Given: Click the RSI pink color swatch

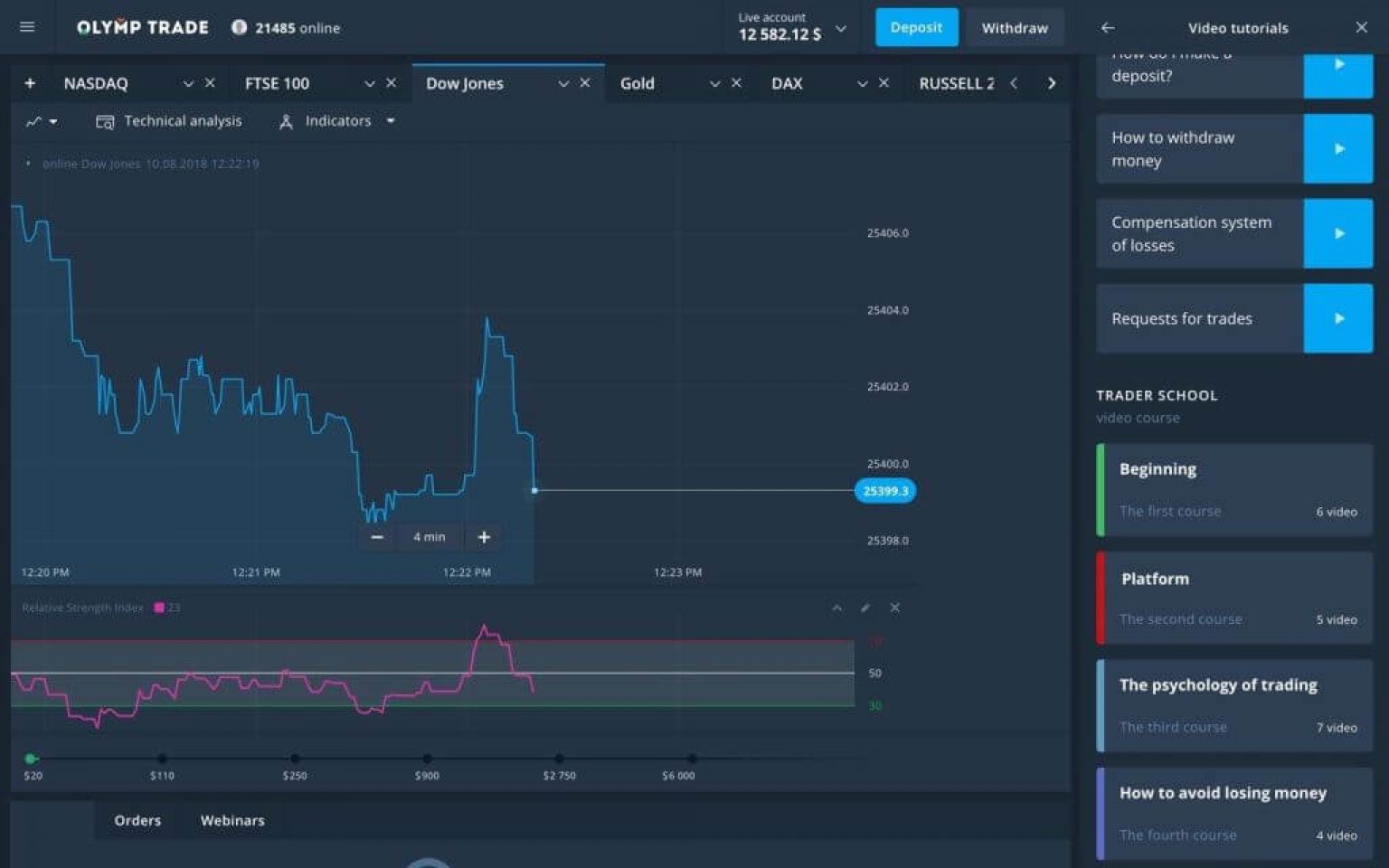Looking at the screenshot, I should [159, 608].
